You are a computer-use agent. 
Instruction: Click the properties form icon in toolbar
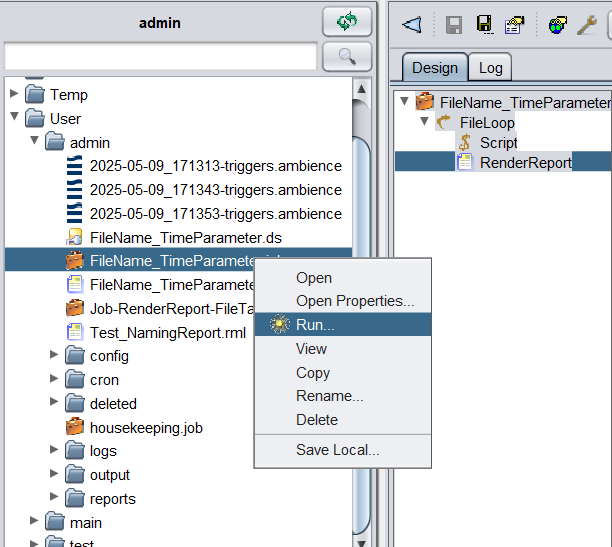(x=514, y=25)
